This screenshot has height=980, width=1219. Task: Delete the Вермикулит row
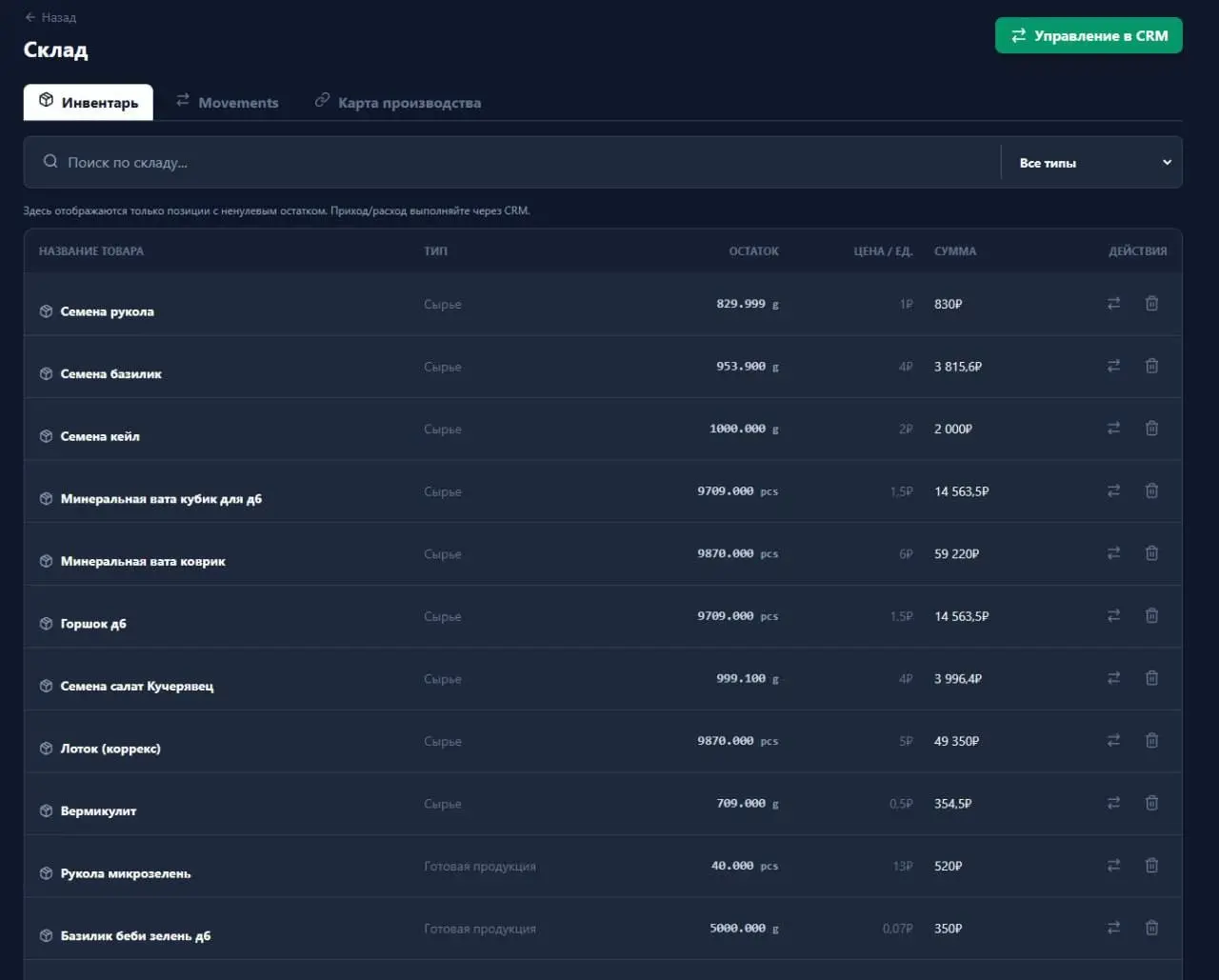(x=1151, y=803)
